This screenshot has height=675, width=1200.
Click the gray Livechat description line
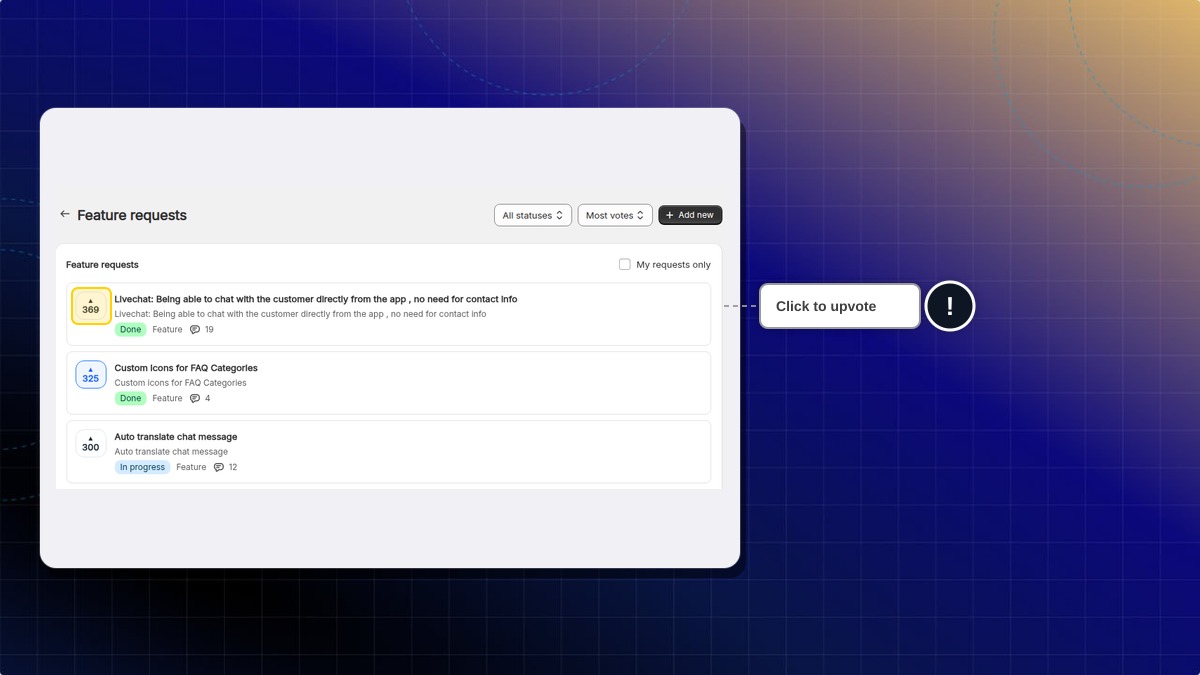coord(300,314)
